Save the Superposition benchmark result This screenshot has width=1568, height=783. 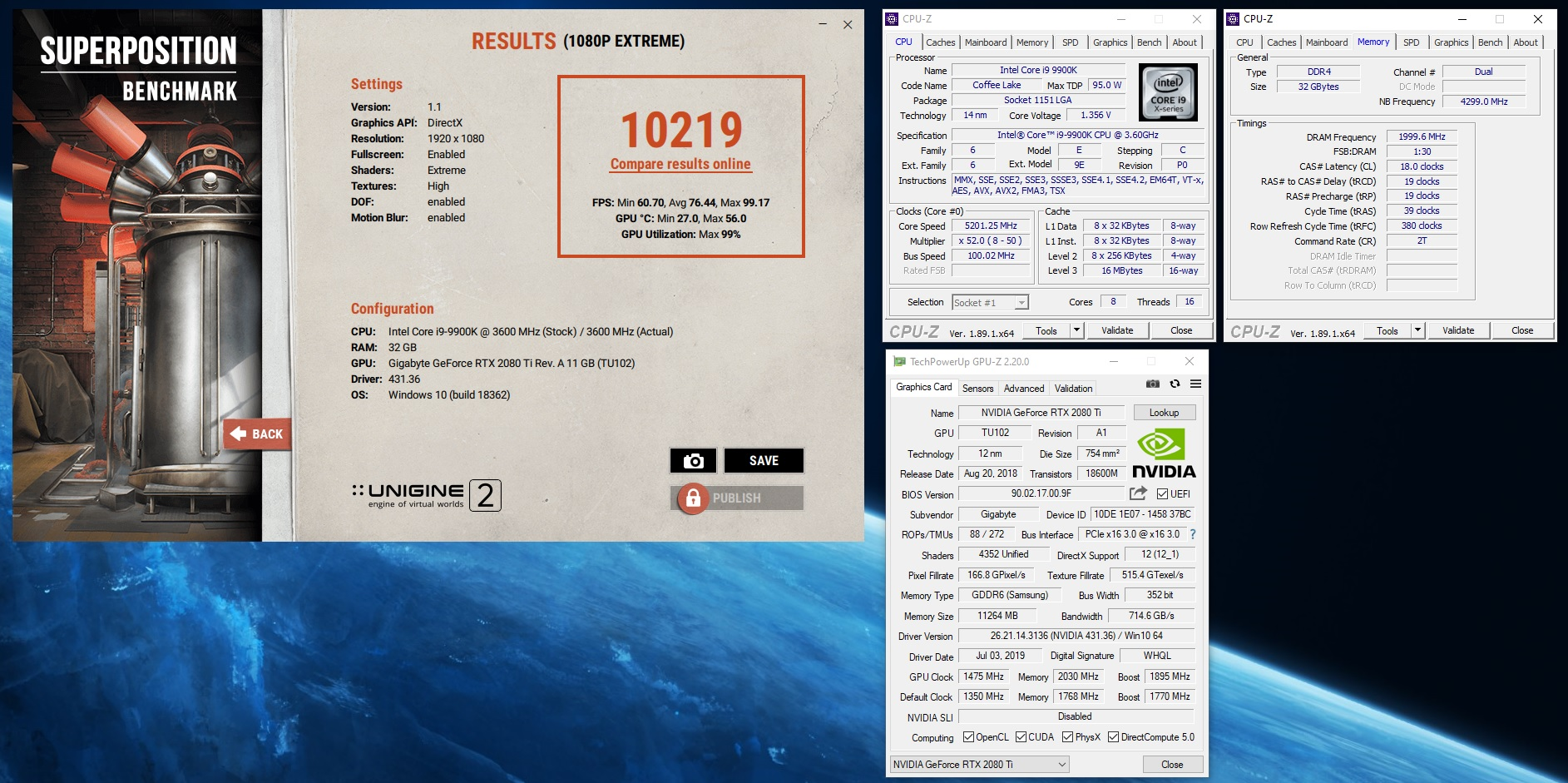coord(764,460)
